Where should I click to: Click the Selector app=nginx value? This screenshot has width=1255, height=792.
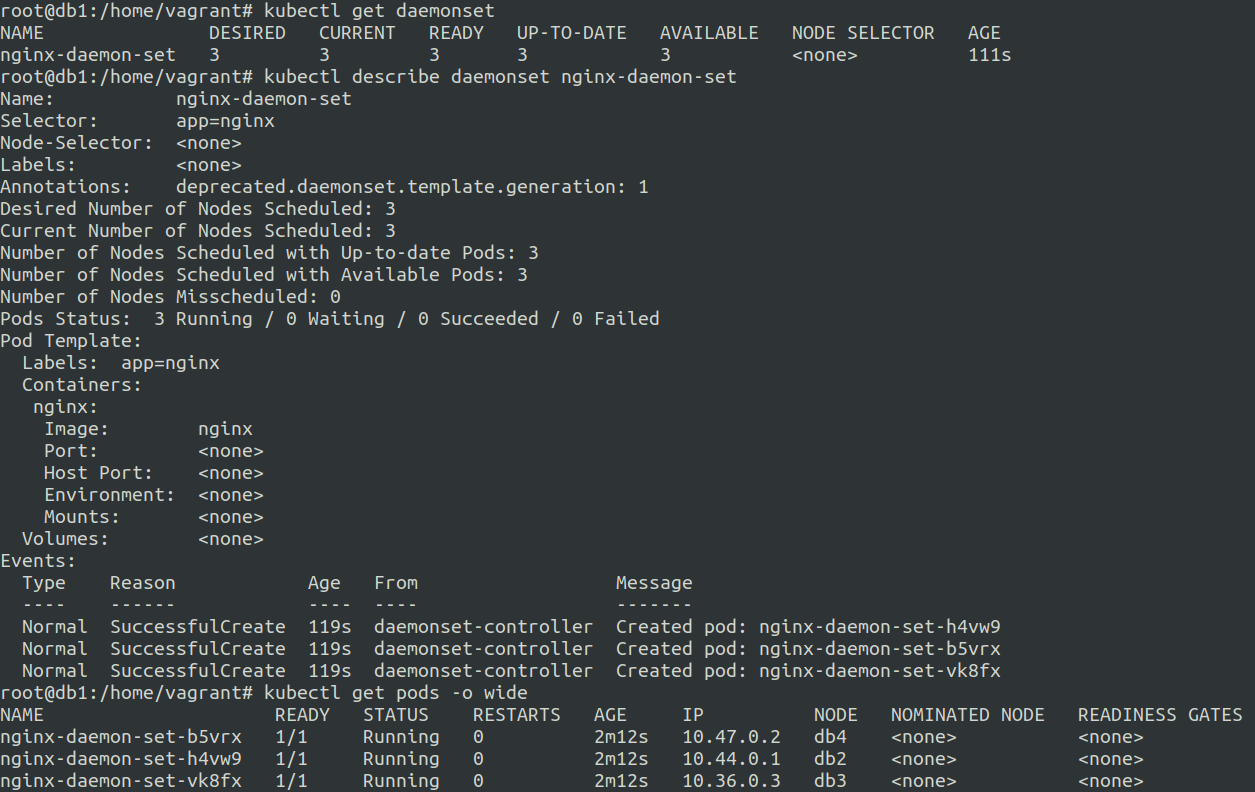(x=225, y=121)
